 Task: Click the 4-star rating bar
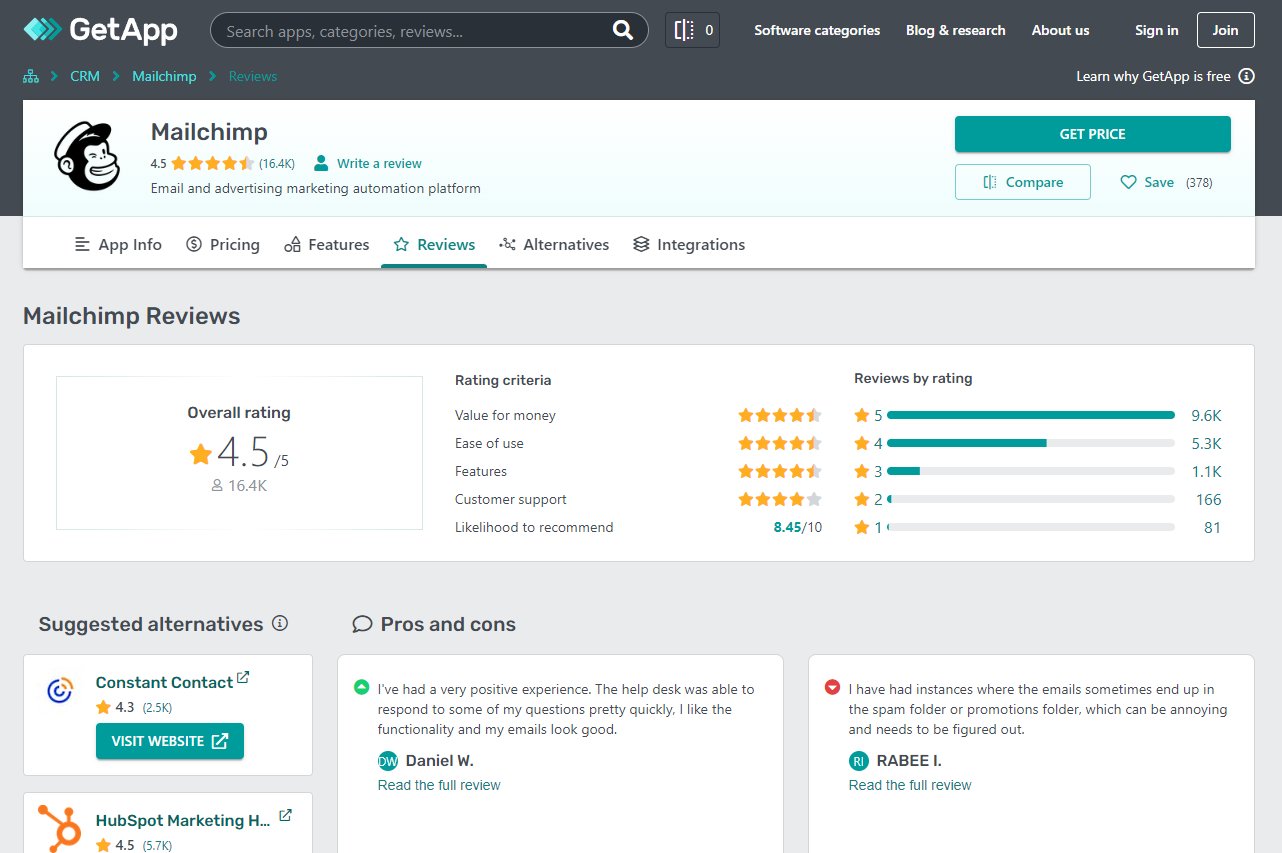pos(1031,443)
